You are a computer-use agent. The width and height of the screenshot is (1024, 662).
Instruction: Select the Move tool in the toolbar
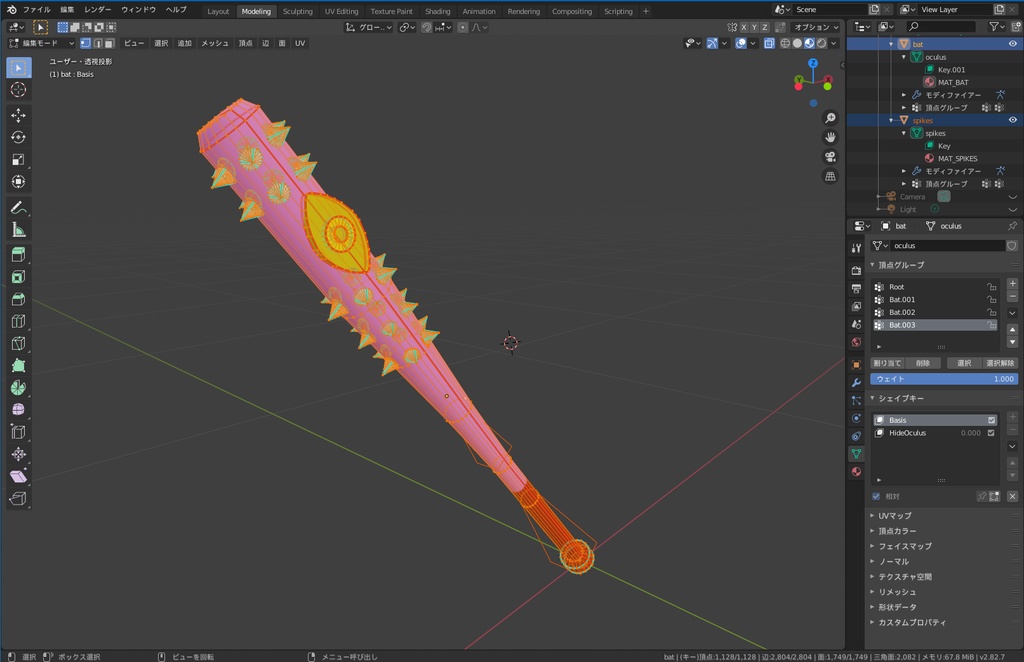[18, 115]
